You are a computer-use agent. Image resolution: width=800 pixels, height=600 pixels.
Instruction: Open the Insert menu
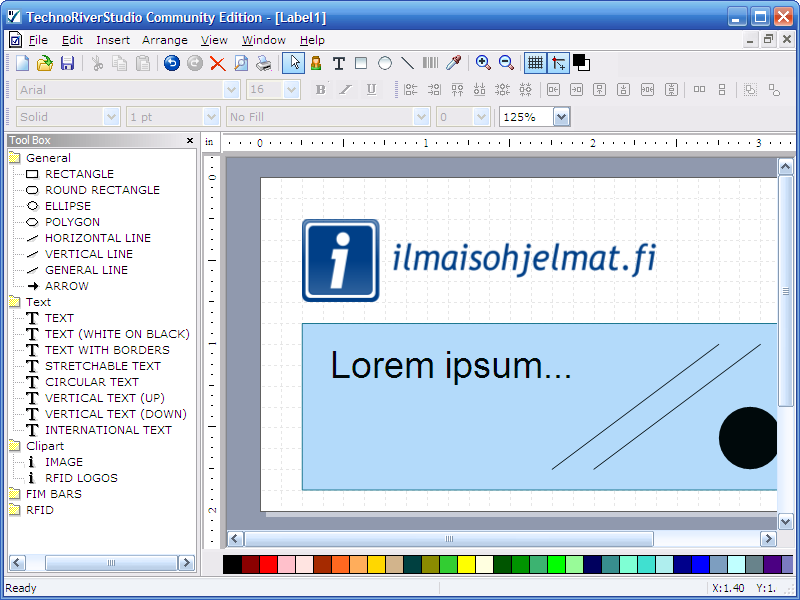113,40
